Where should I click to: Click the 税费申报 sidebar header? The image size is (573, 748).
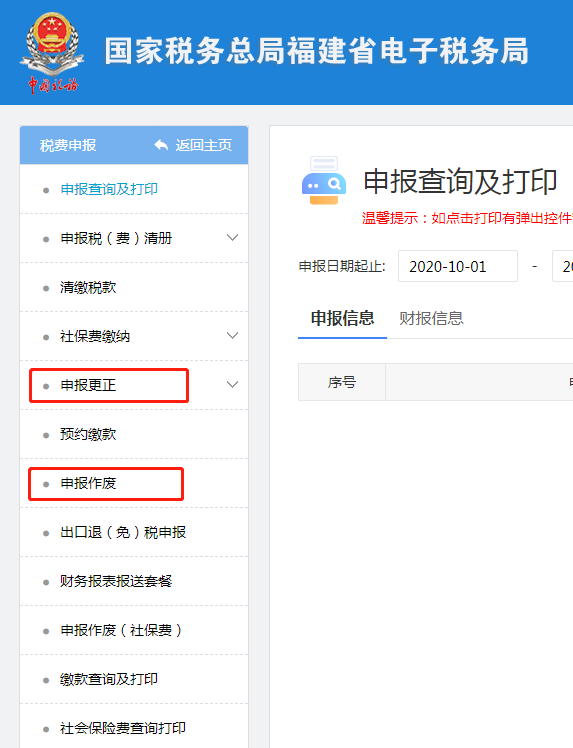click(68, 145)
